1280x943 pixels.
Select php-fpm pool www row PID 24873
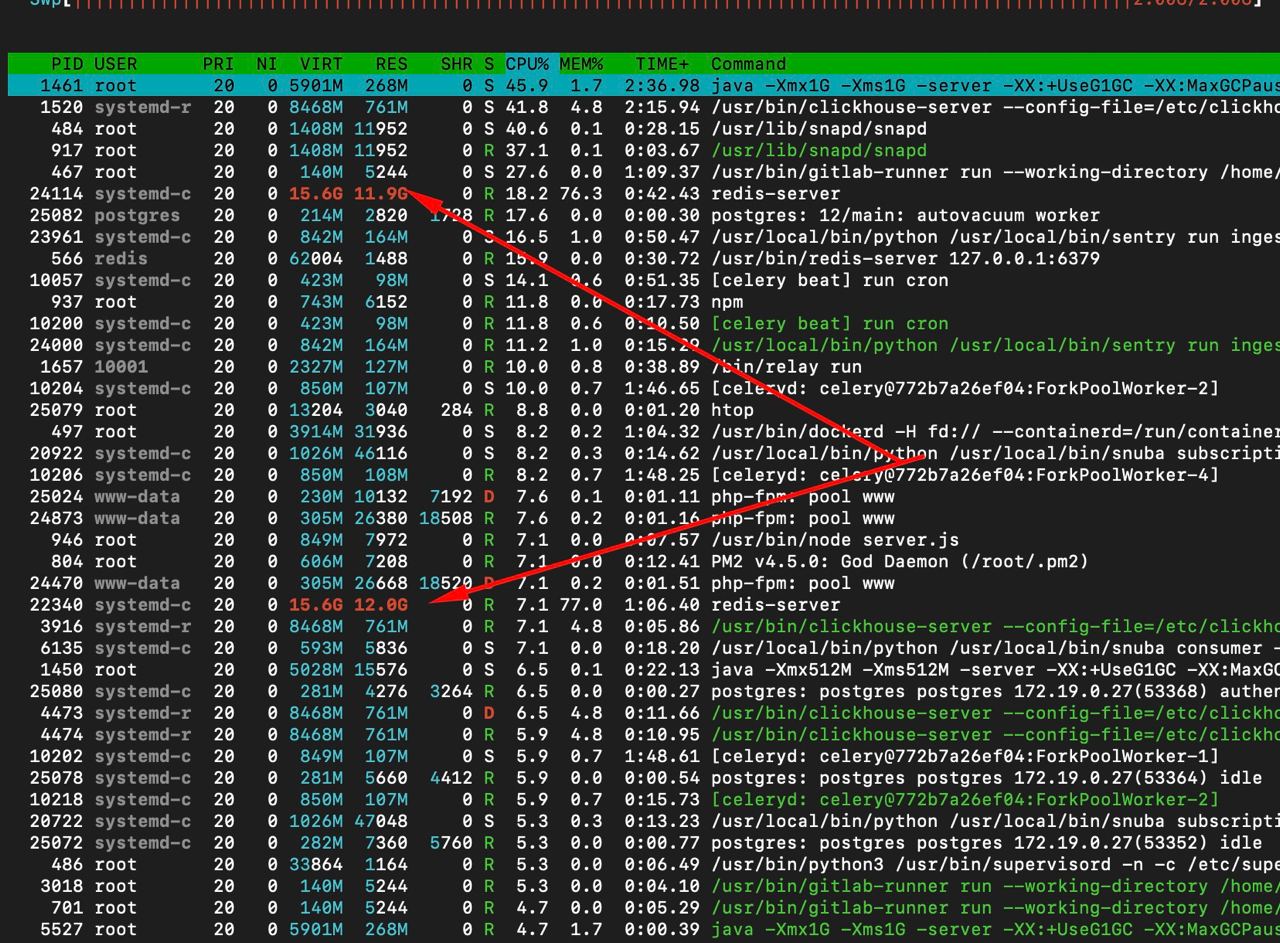[644, 519]
